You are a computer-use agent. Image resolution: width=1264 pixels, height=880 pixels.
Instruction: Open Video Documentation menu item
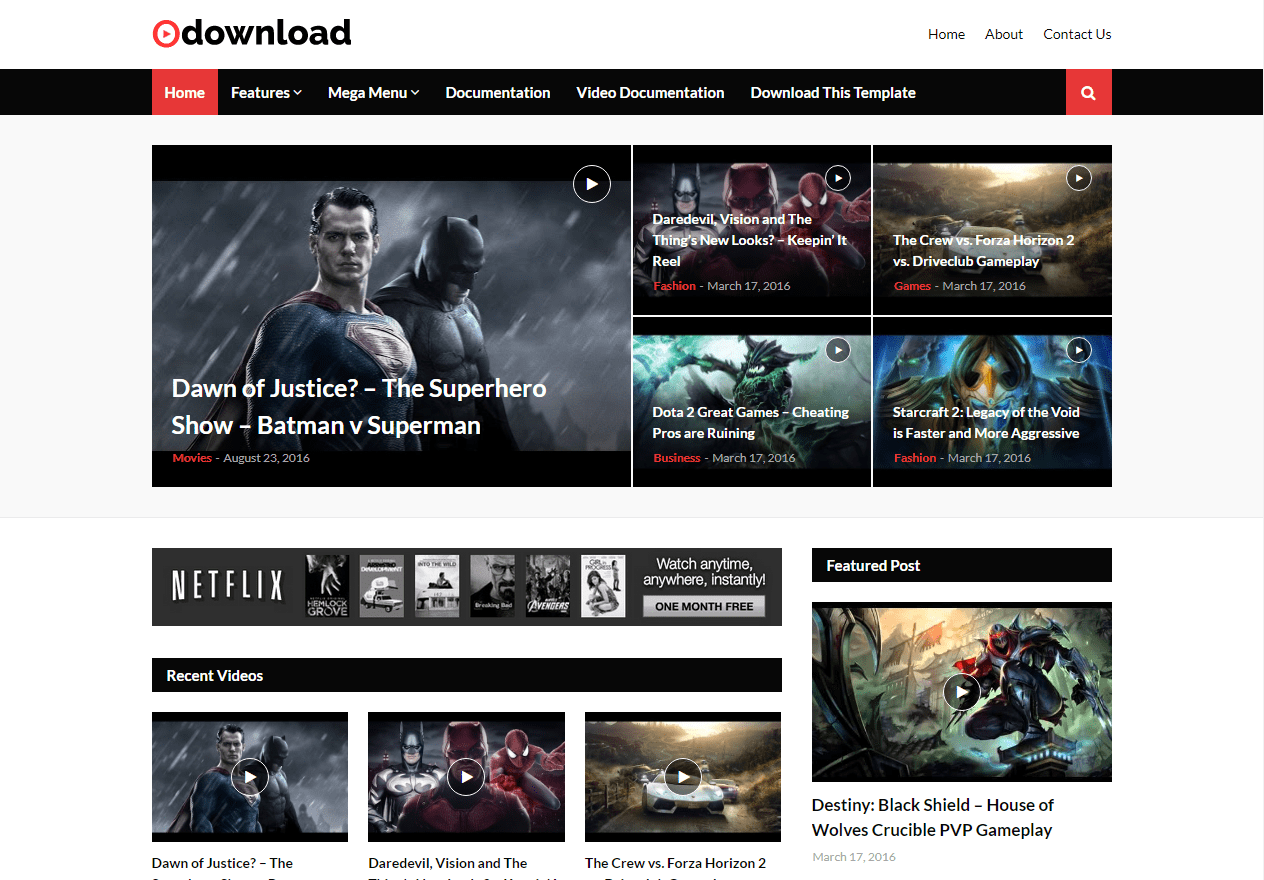point(650,93)
